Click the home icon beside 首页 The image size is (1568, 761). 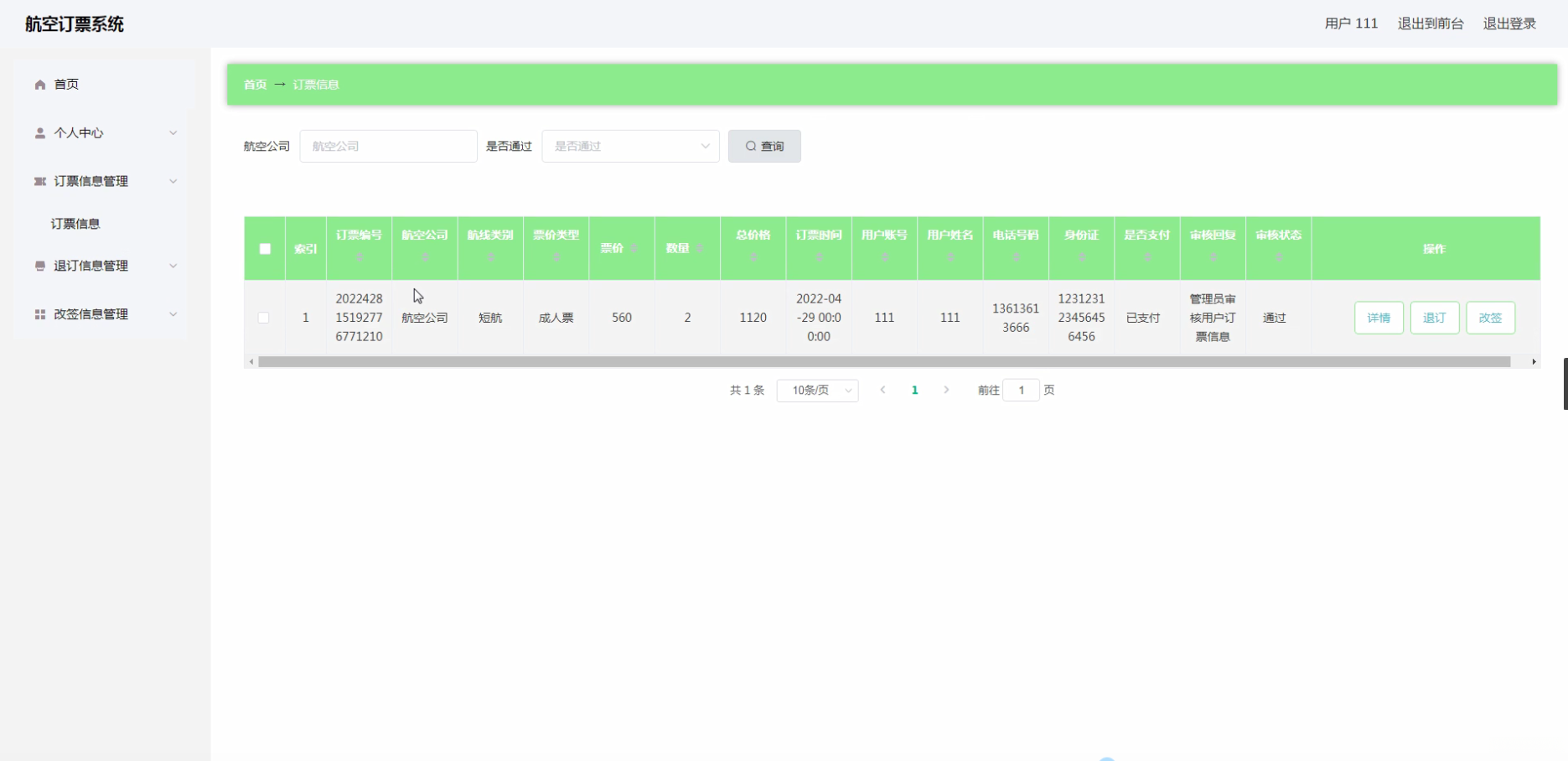tap(40, 85)
